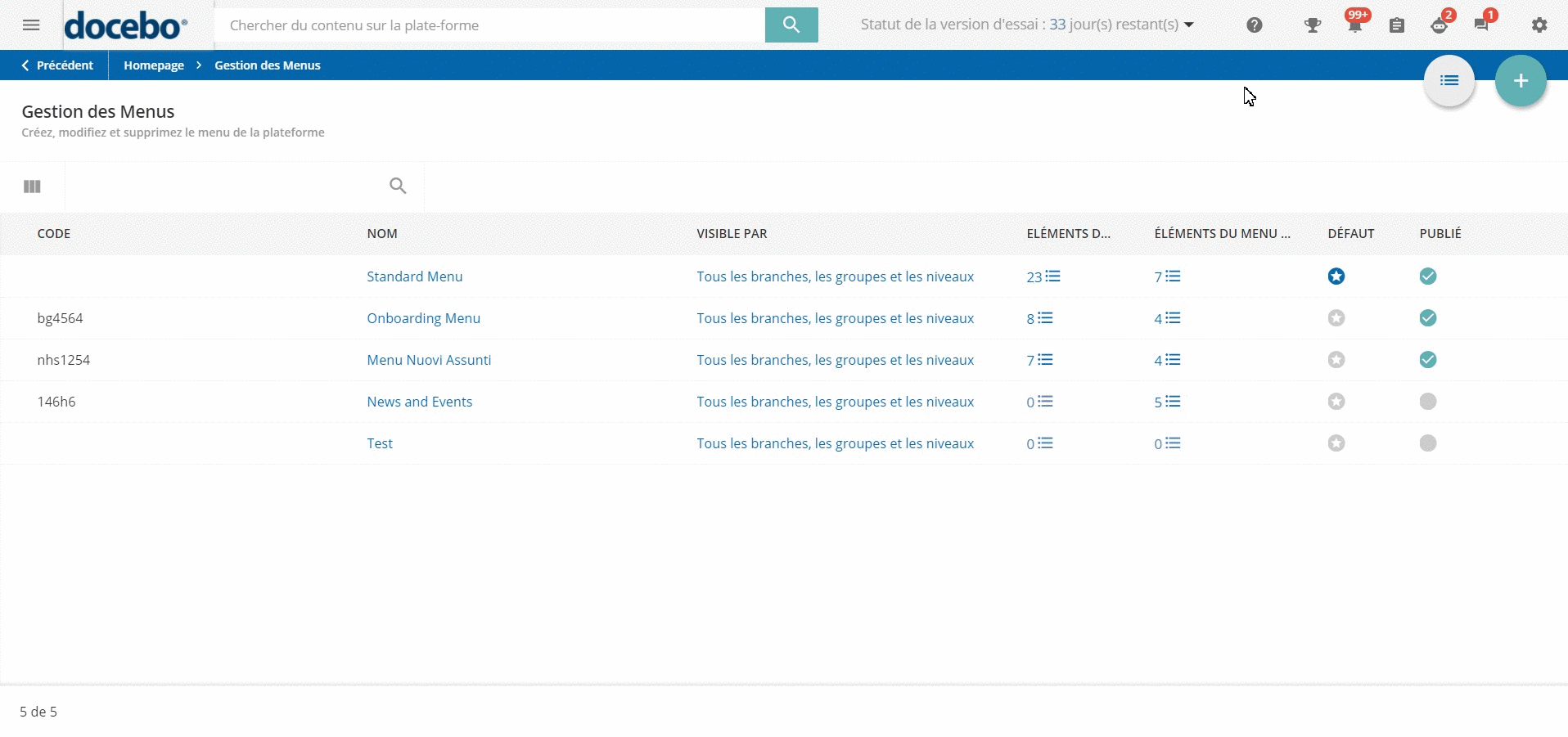Open the hamburger main menu
Screen dimensions: 1568x737
pyautogui.click(x=31, y=25)
